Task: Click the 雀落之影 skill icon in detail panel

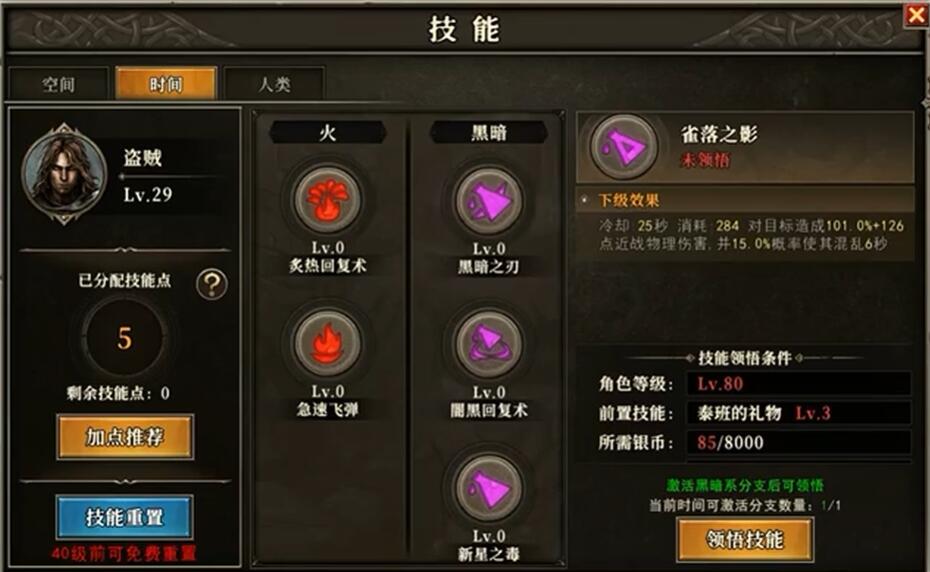Action: click(x=623, y=146)
